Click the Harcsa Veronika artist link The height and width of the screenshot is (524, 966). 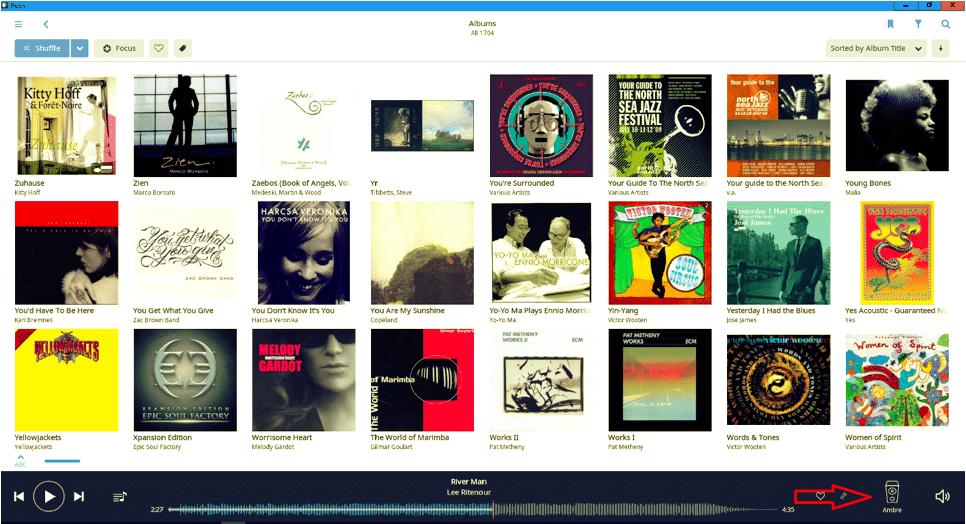(x=274, y=320)
